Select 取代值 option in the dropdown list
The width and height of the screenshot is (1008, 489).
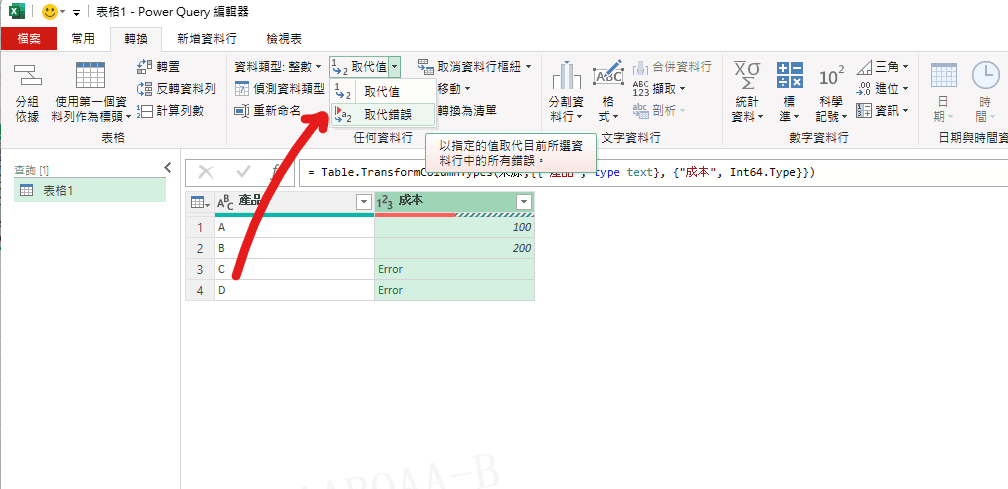click(x=381, y=92)
